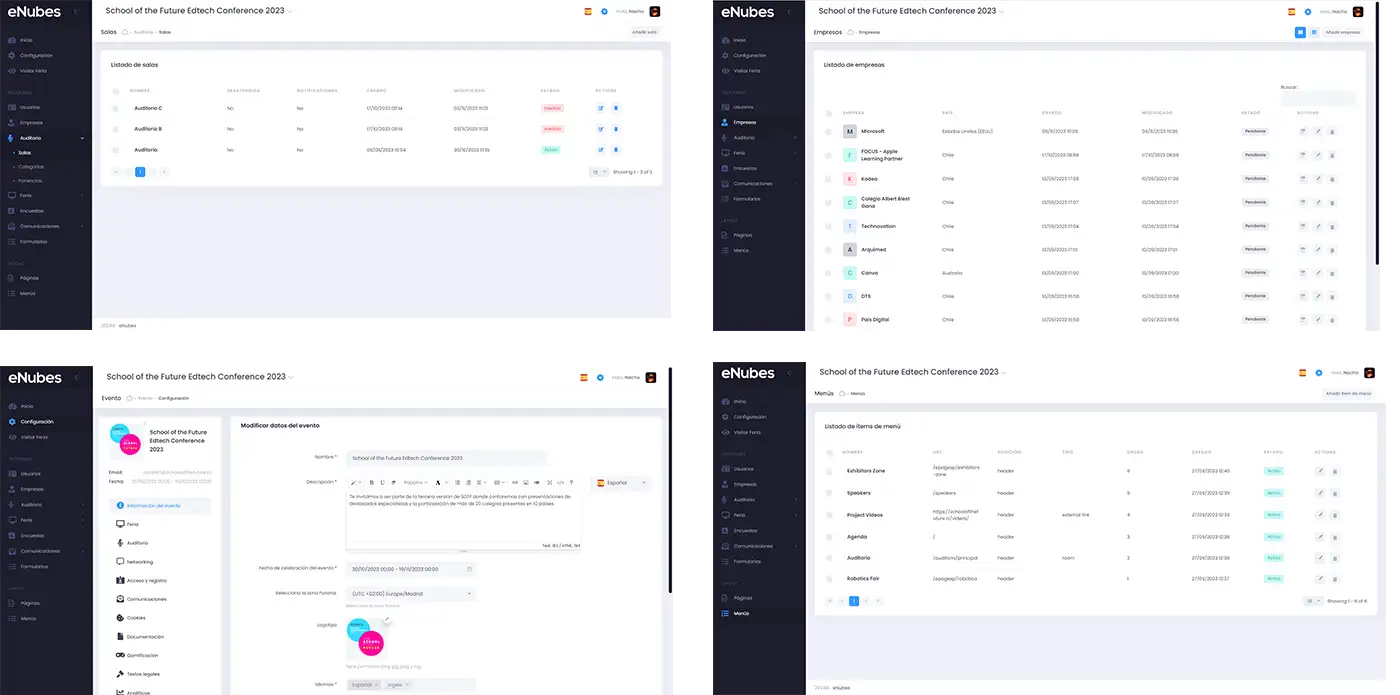Click the logotipo edit pencil icon
This screenshot has height=695, width=1400.
pos(386,620)
